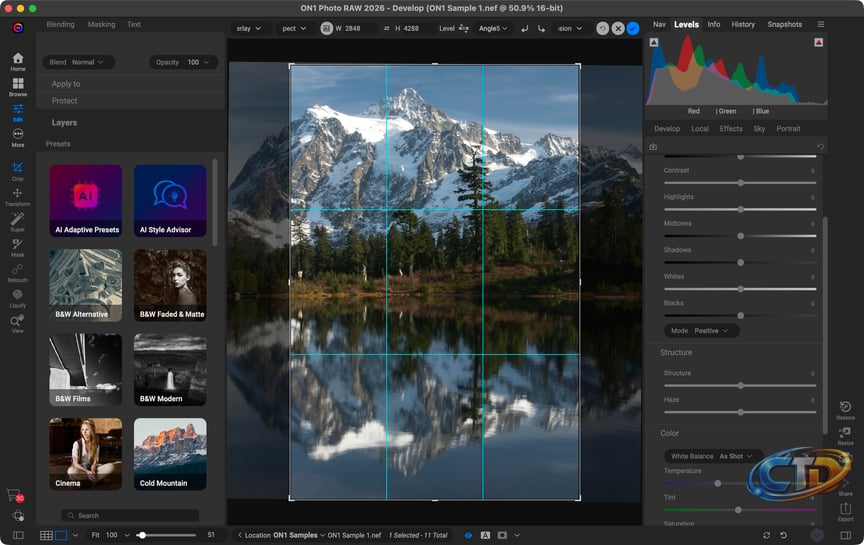This screenshot has height=545, width=864.
Task: Select the Liquify tool
Action: (x=18, y=298)
